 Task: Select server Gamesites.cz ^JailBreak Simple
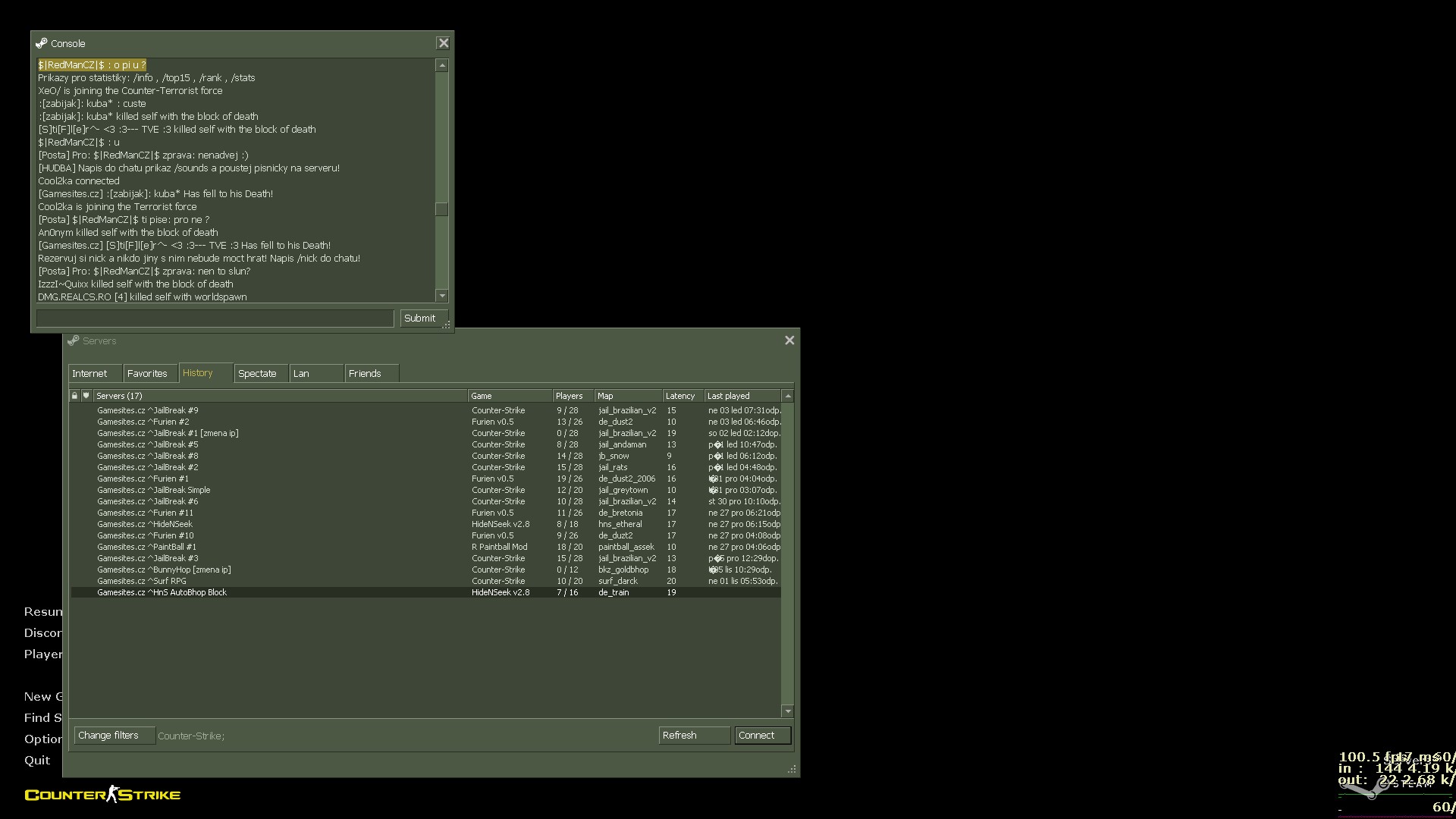425,490
